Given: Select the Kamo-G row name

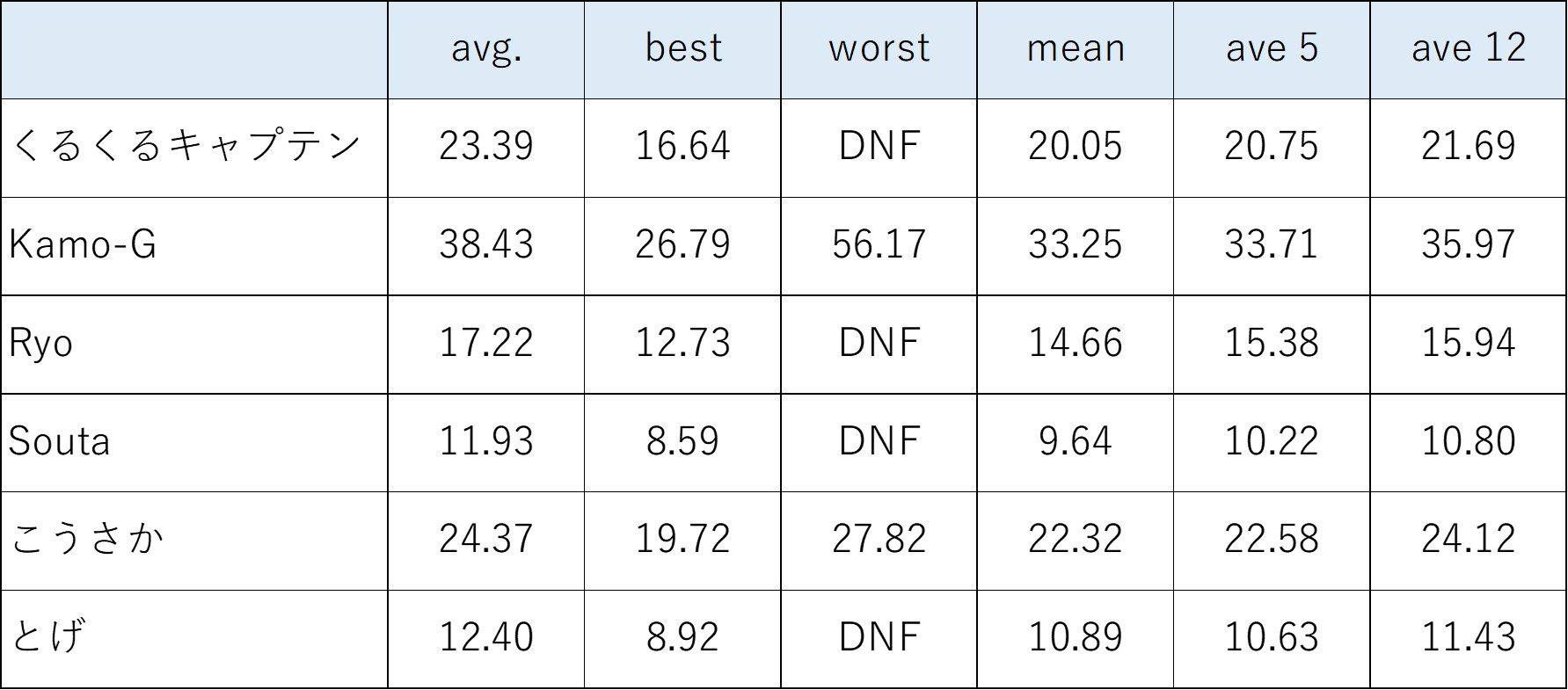Looking at the screenshot, I should [x=83, y=244].
